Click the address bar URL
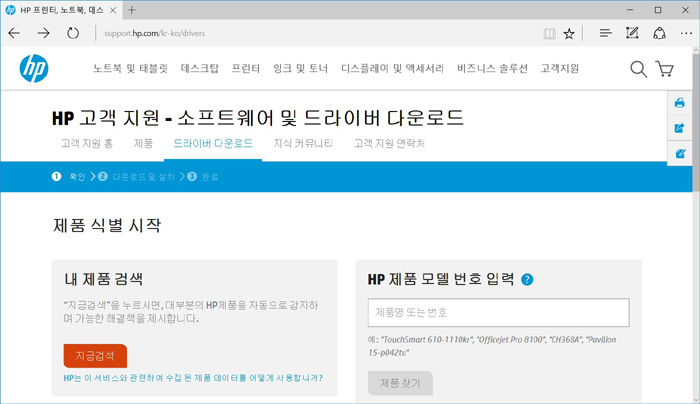This screenshot has width=700, height=404. coord(154,33)
